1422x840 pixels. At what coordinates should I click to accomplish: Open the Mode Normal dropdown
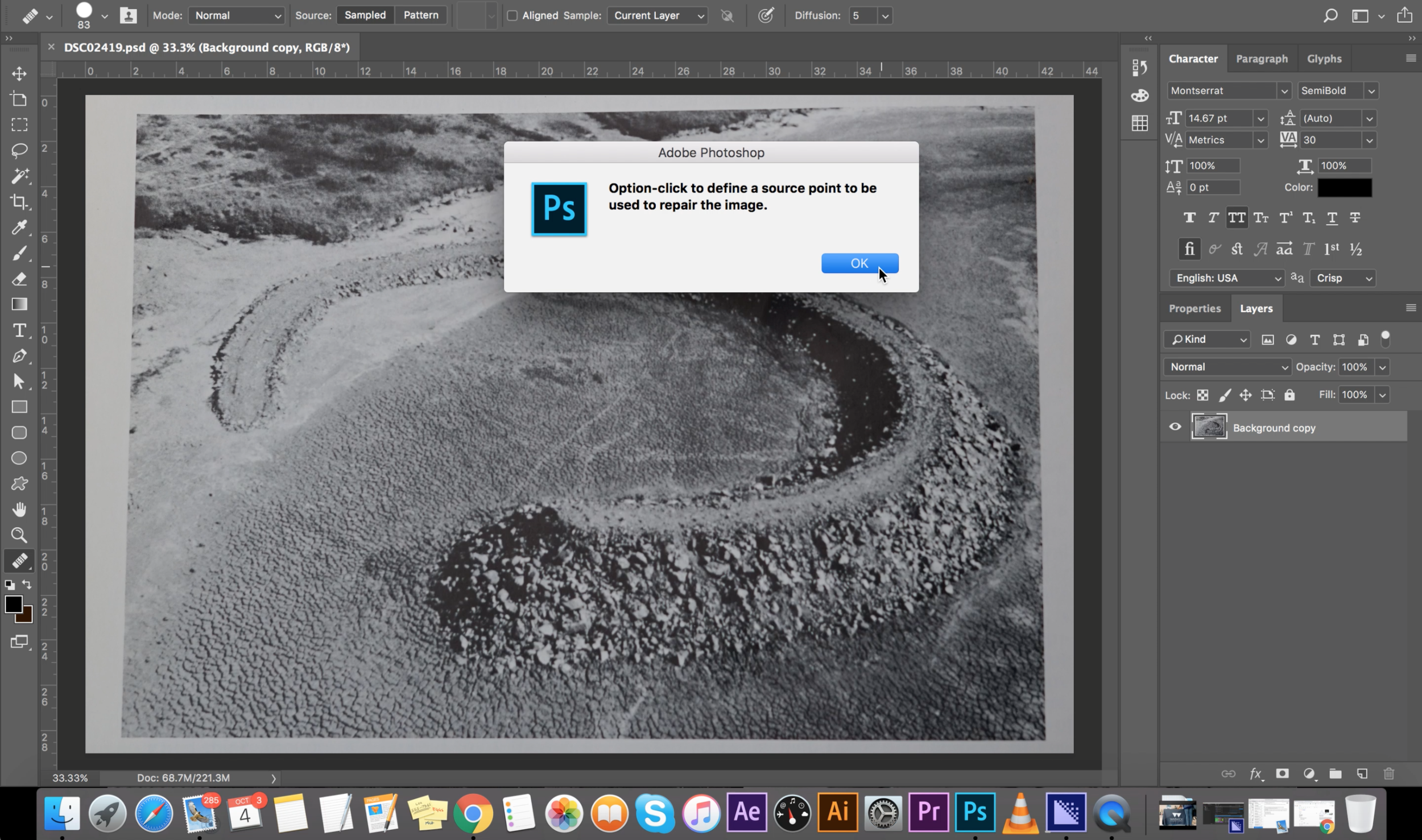[236, 15]
